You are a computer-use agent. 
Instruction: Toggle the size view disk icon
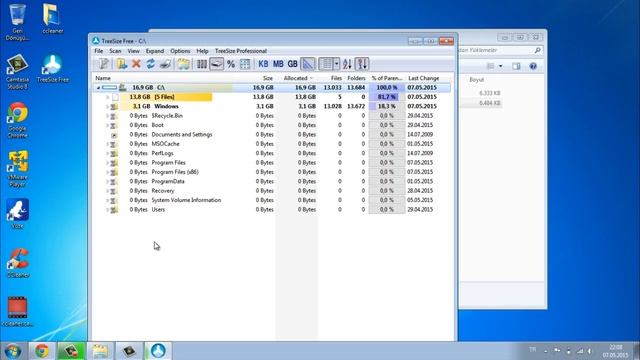coord(216,64)
